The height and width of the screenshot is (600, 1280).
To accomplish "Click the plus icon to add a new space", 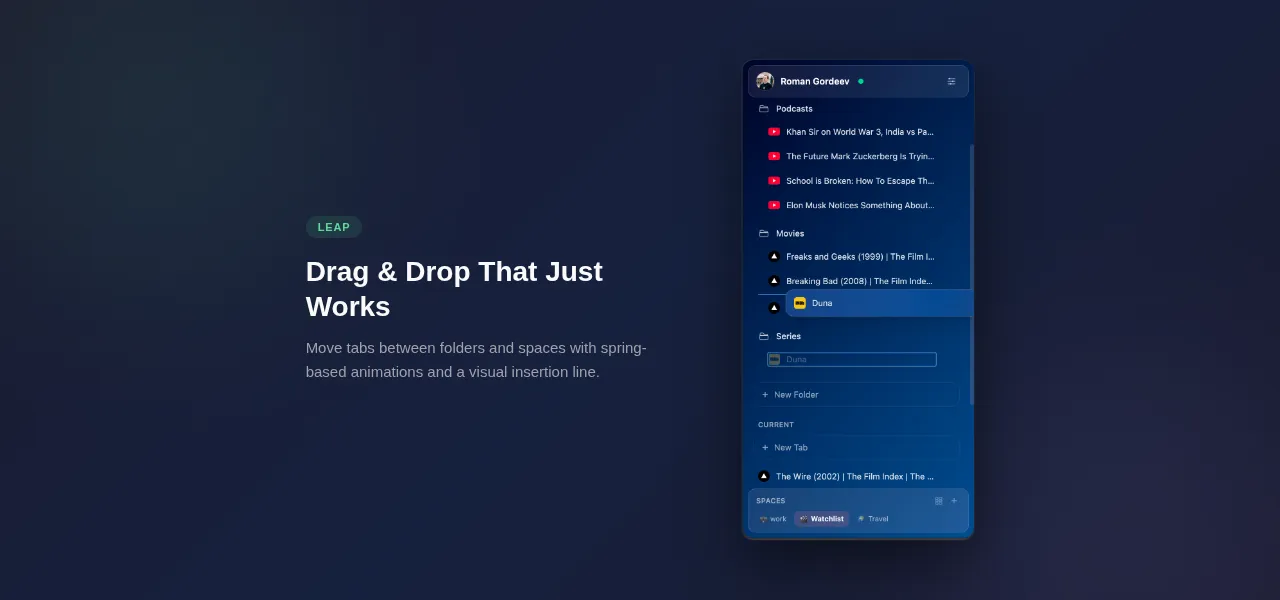I will pos(953,500).
